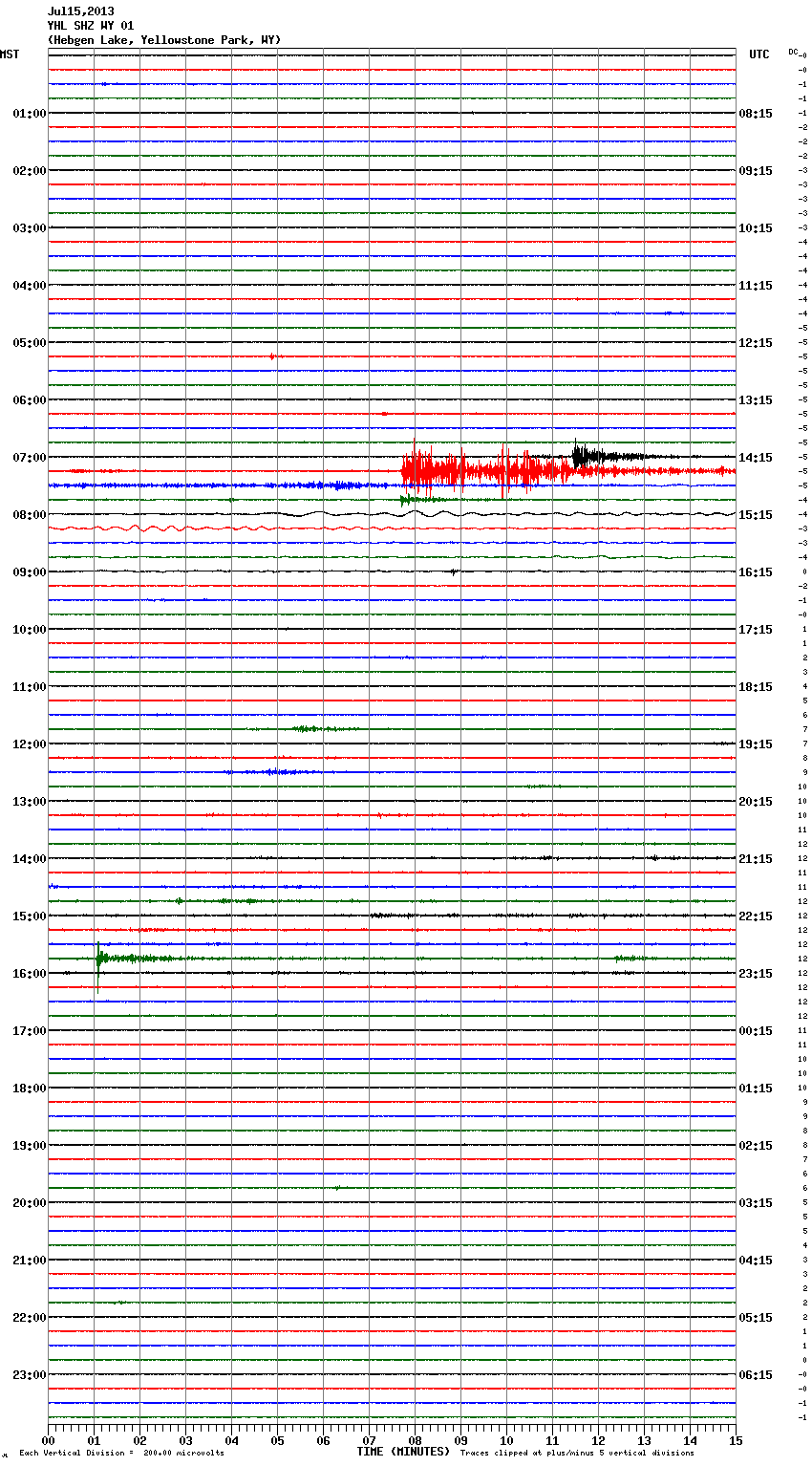Click the '23:15' UTC time label
The height and width of the screenshot is (1466, 812).
pos(756,974)
